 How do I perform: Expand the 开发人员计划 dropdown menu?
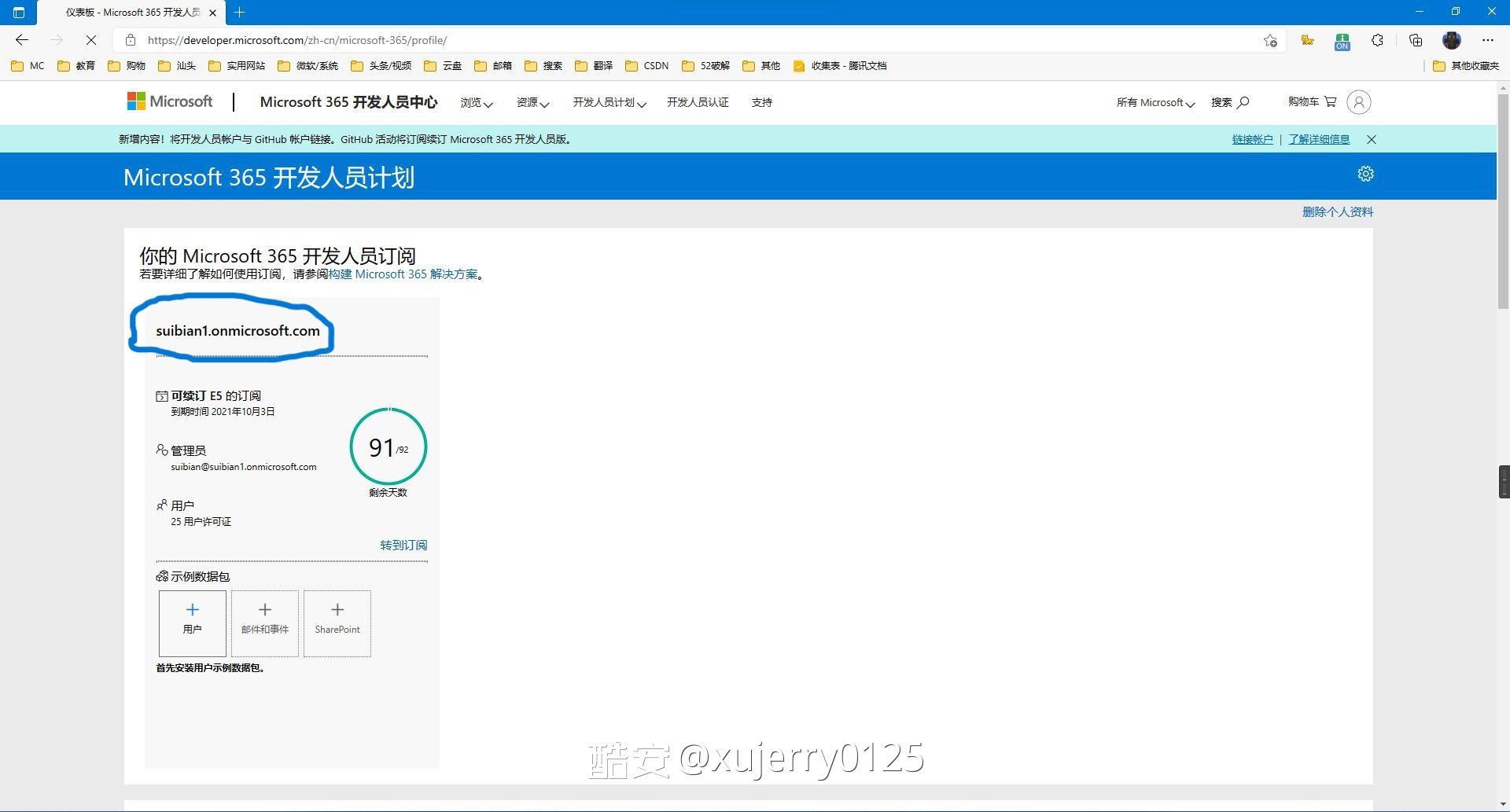coord(609,102)
